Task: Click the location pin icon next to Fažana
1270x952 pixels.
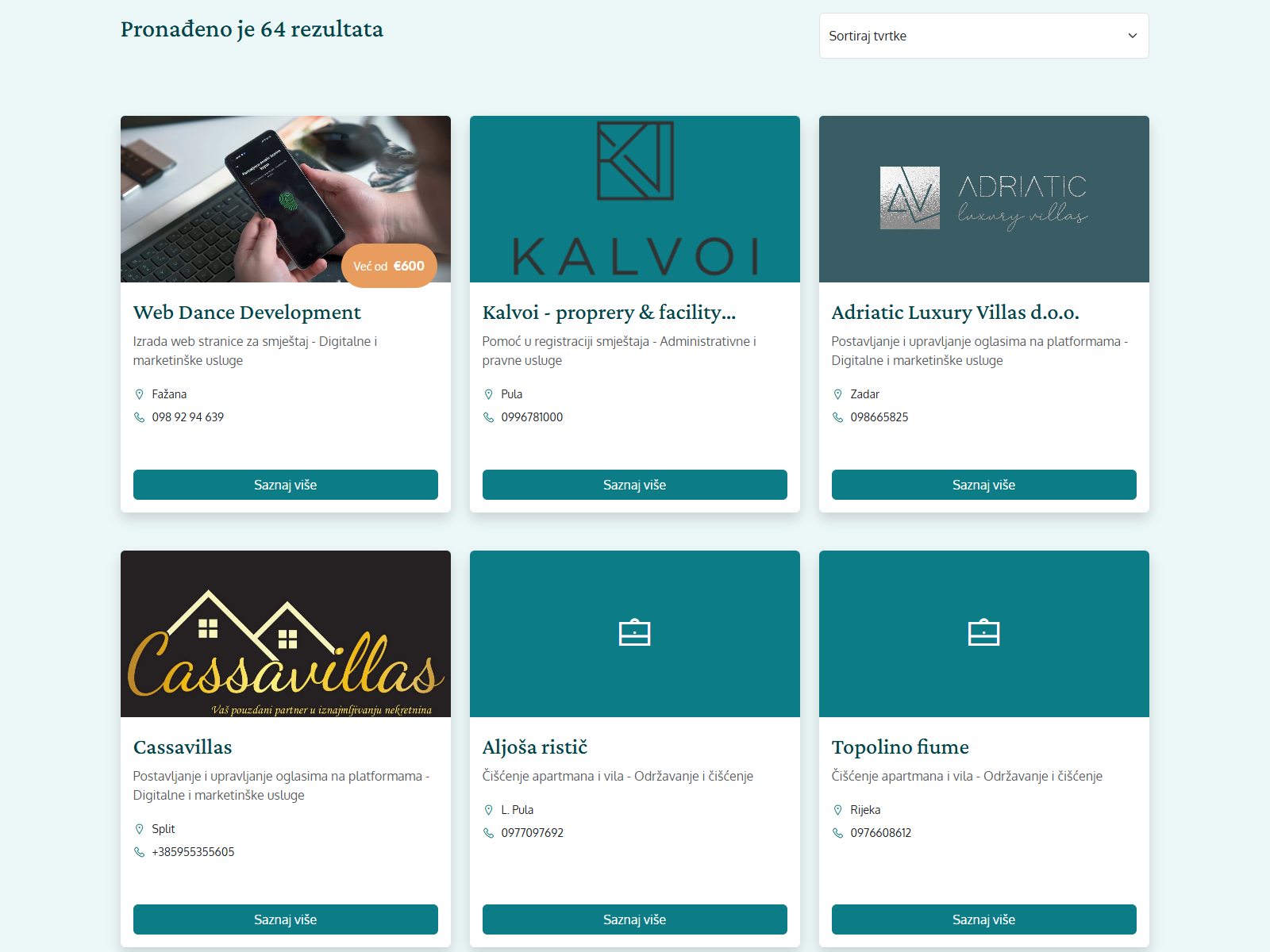Action: coord(140,393)
